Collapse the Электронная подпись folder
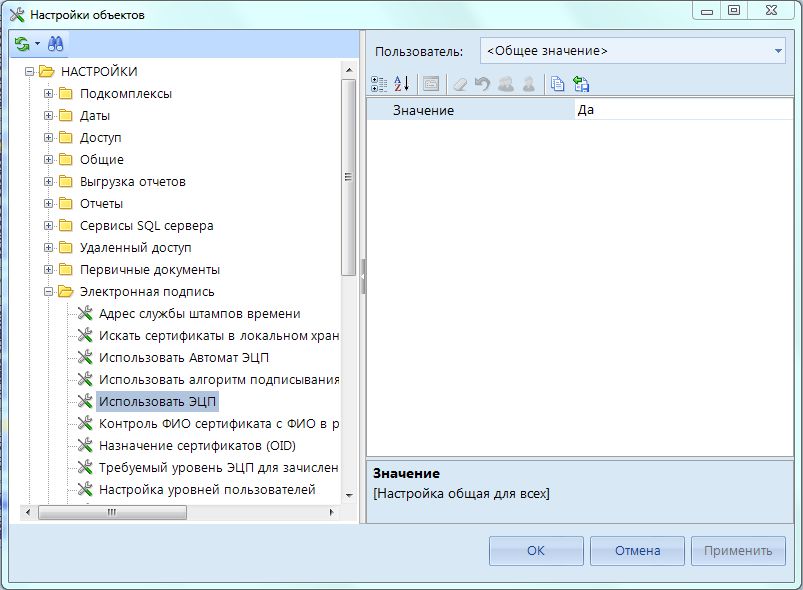The width and height of the screenshot is (803, 590). click(48, 292)
